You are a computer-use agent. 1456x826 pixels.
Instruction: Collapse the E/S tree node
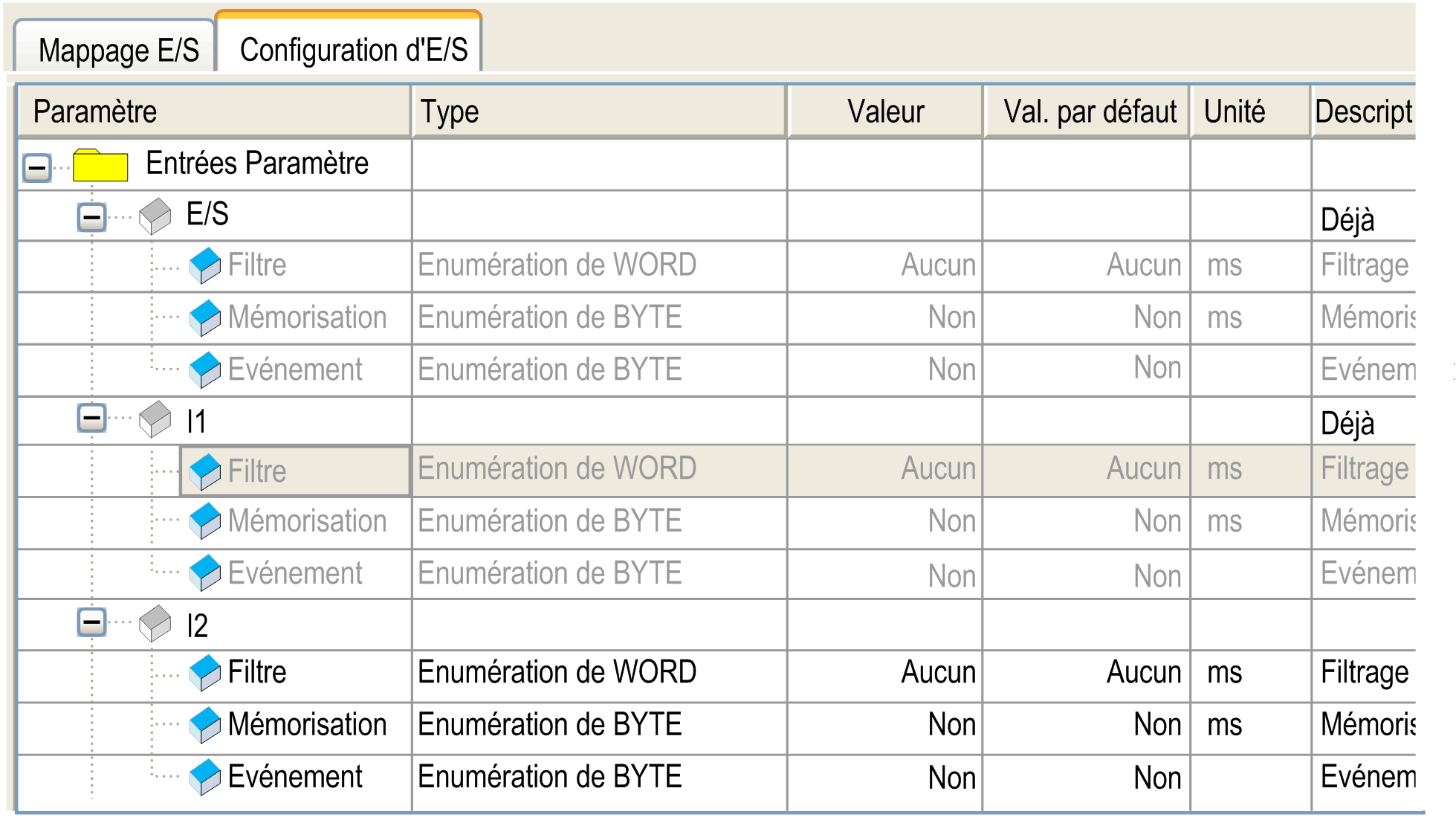(92, 217)
